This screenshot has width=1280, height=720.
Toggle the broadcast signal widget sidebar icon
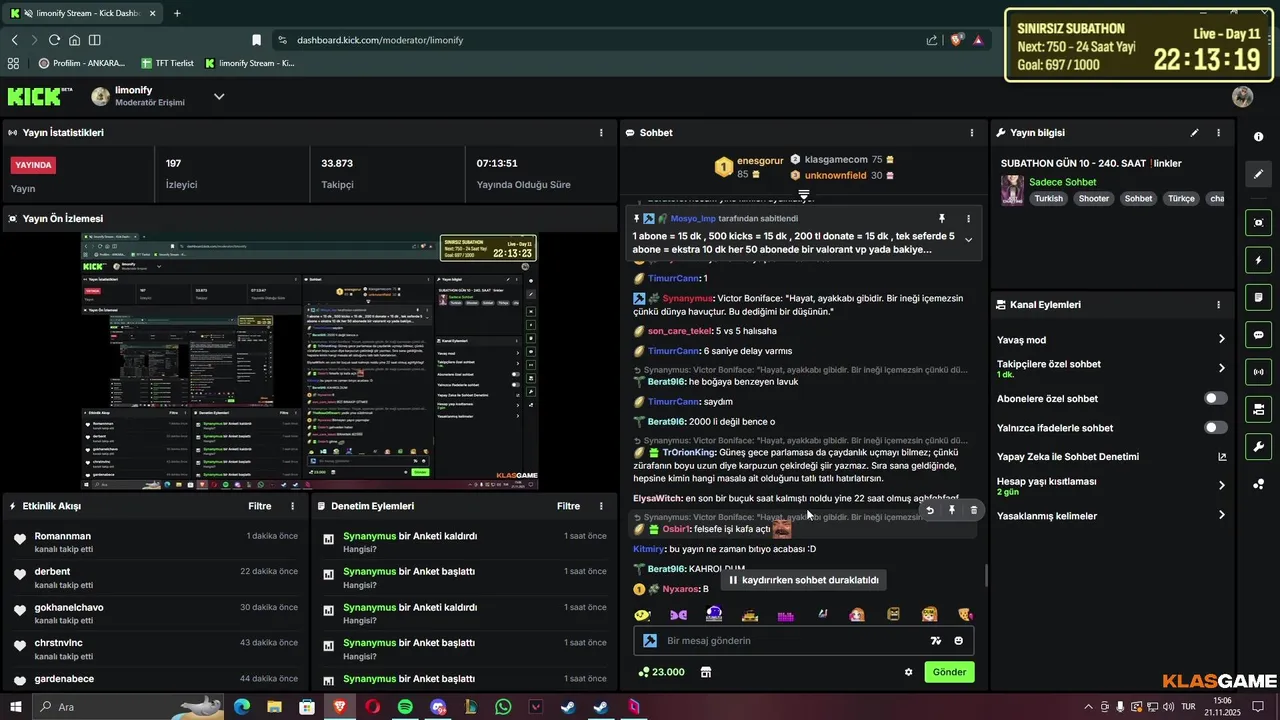(1258, 372)
